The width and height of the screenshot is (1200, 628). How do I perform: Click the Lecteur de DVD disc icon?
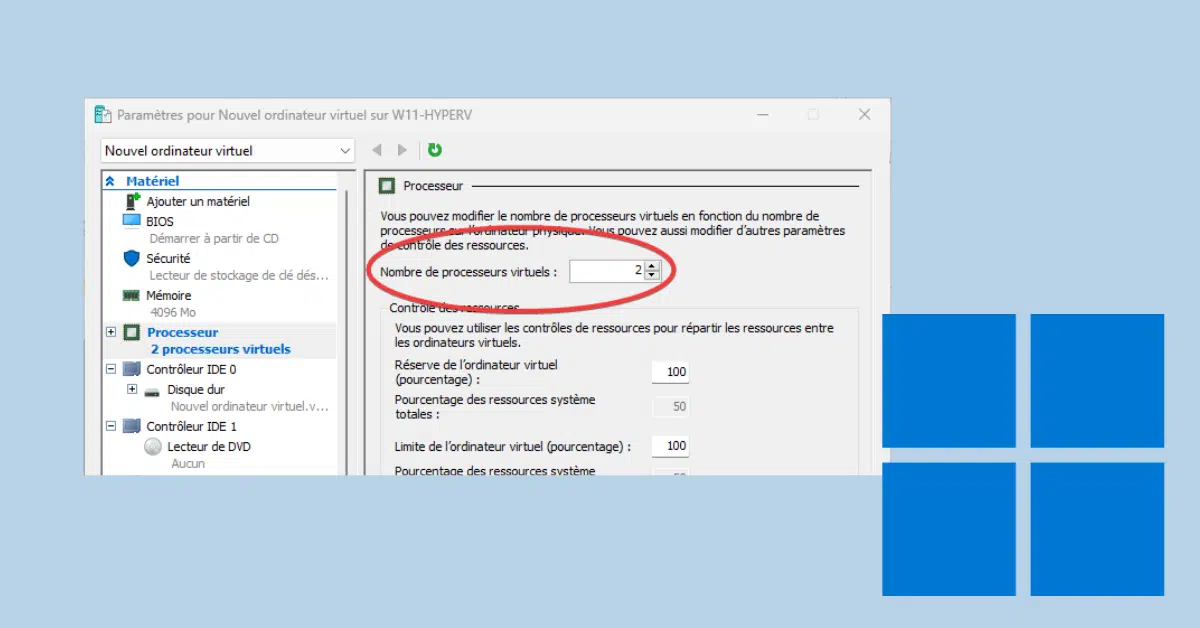coord(152,447)
